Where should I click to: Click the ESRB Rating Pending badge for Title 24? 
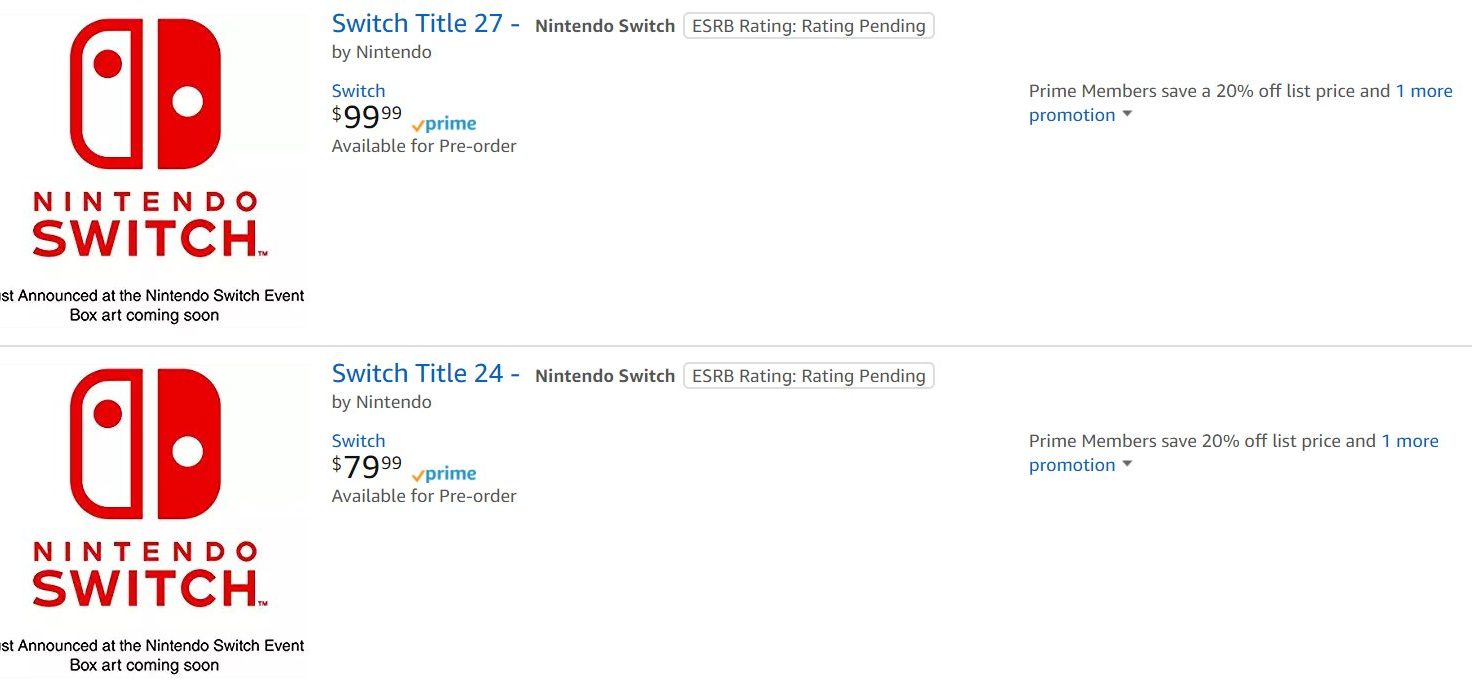point(808,376)
